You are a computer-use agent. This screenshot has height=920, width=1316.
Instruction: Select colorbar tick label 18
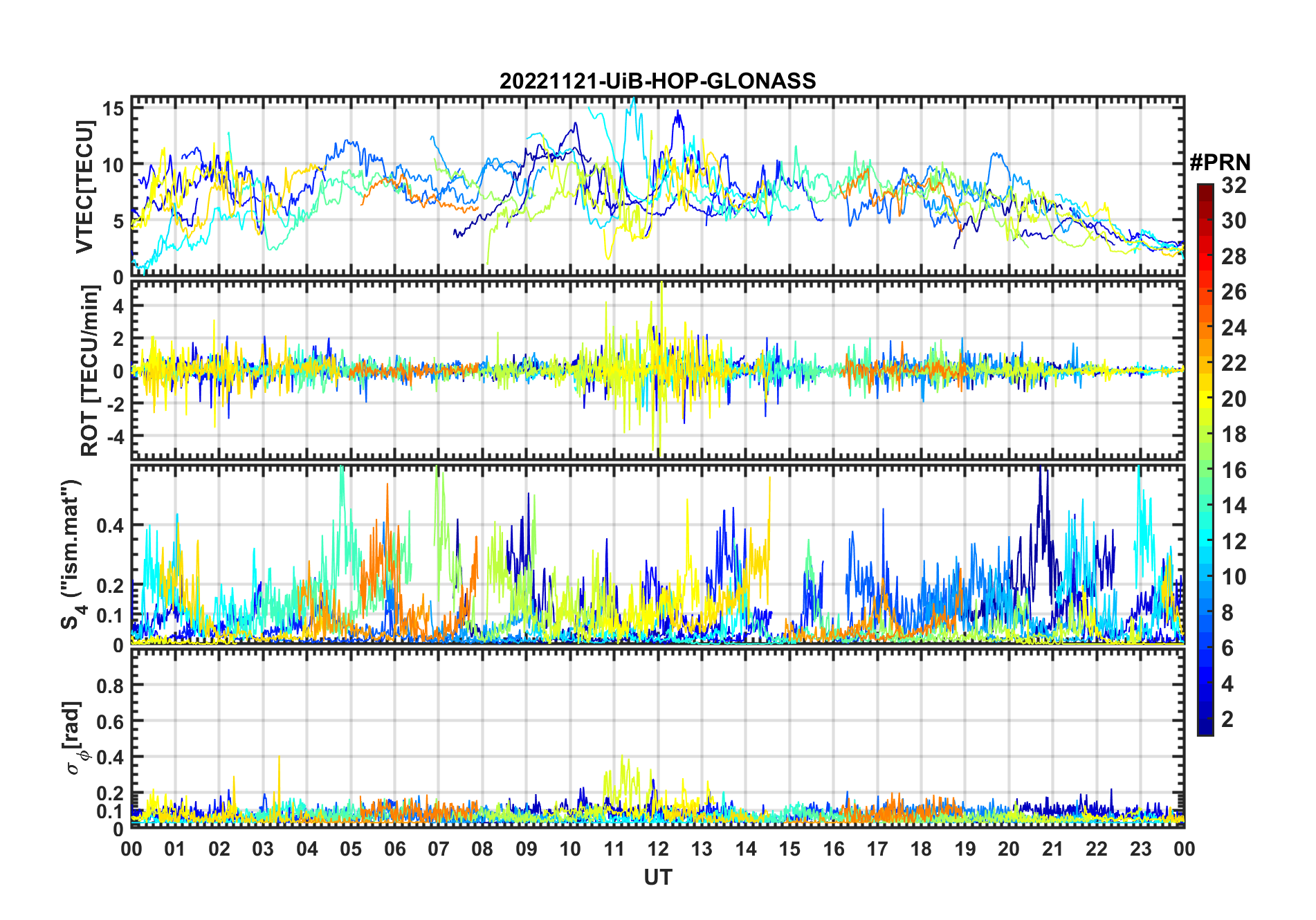(1234, 434)
